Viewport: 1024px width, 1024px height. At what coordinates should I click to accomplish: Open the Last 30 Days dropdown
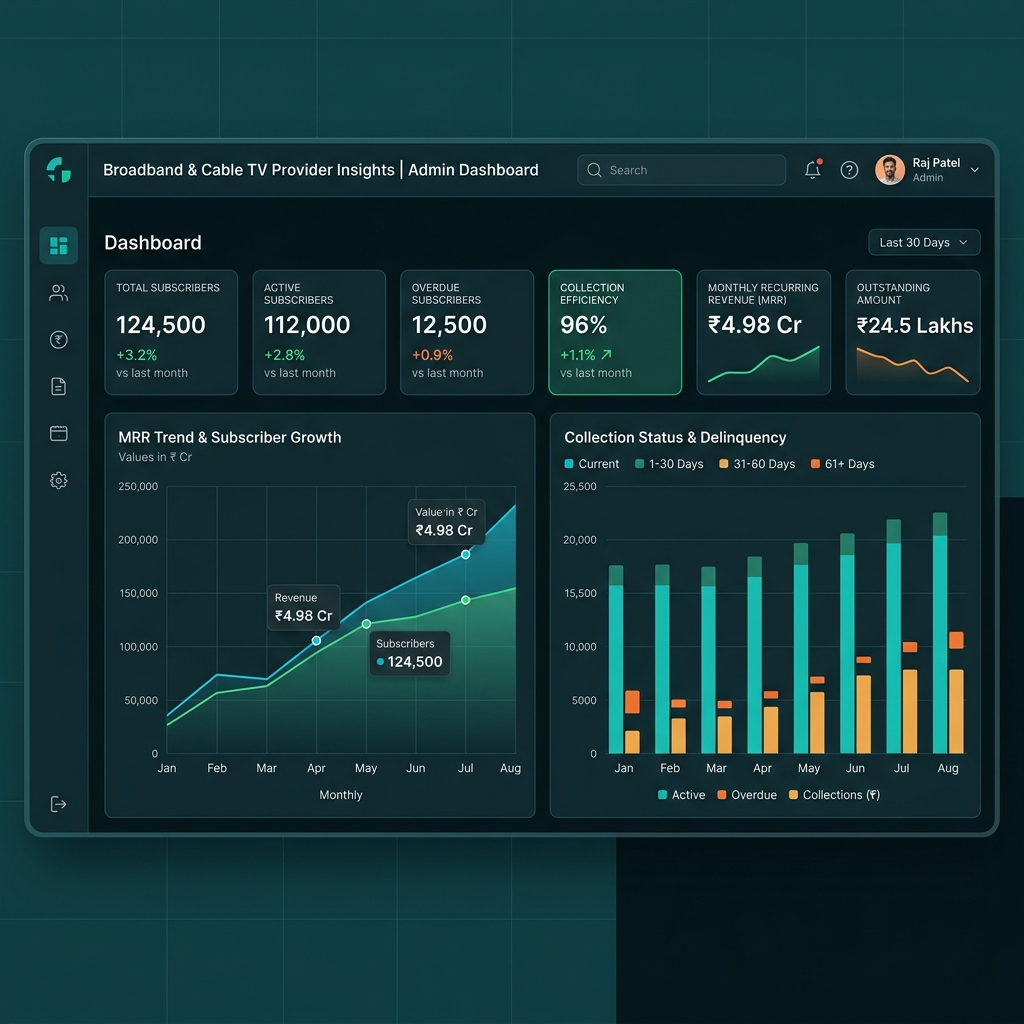click(924, 242)
